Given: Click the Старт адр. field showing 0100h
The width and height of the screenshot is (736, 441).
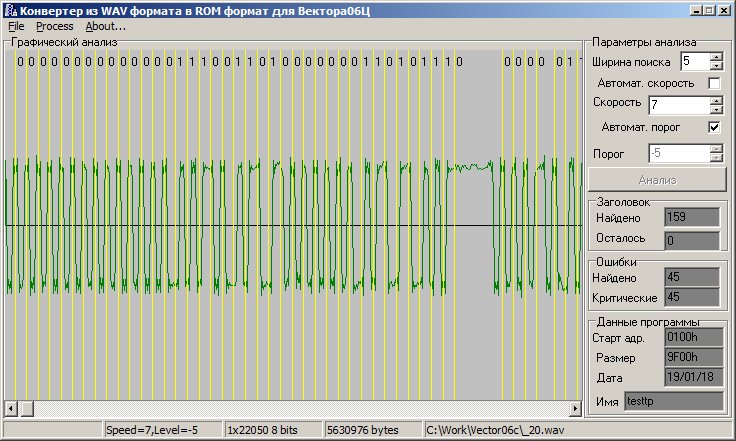Looking at the screenshot, I should point(691,338).
